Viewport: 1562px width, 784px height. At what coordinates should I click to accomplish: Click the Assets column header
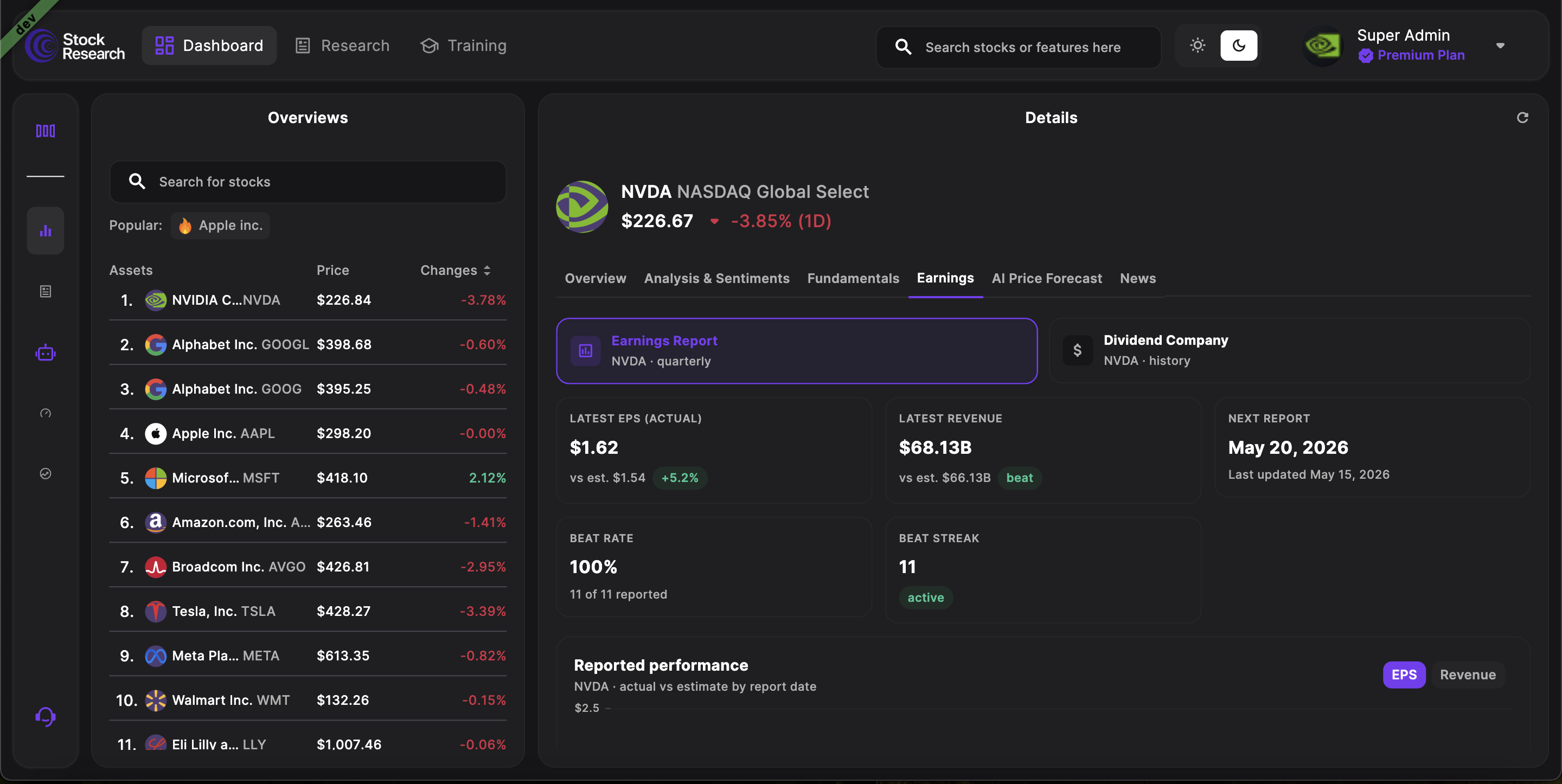click(x=131, y=271)
